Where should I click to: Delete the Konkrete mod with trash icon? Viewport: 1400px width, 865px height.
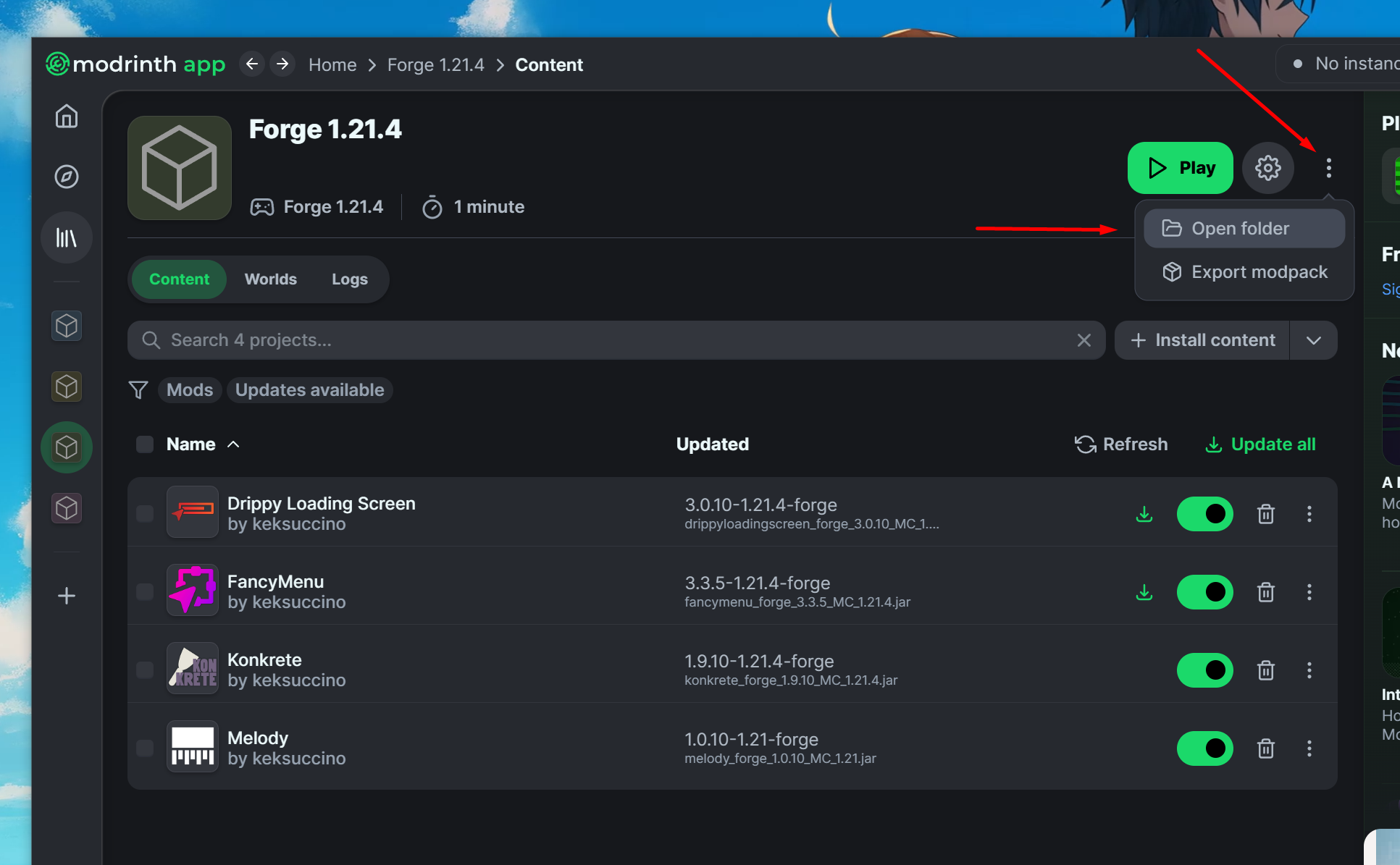(1265, 670)
